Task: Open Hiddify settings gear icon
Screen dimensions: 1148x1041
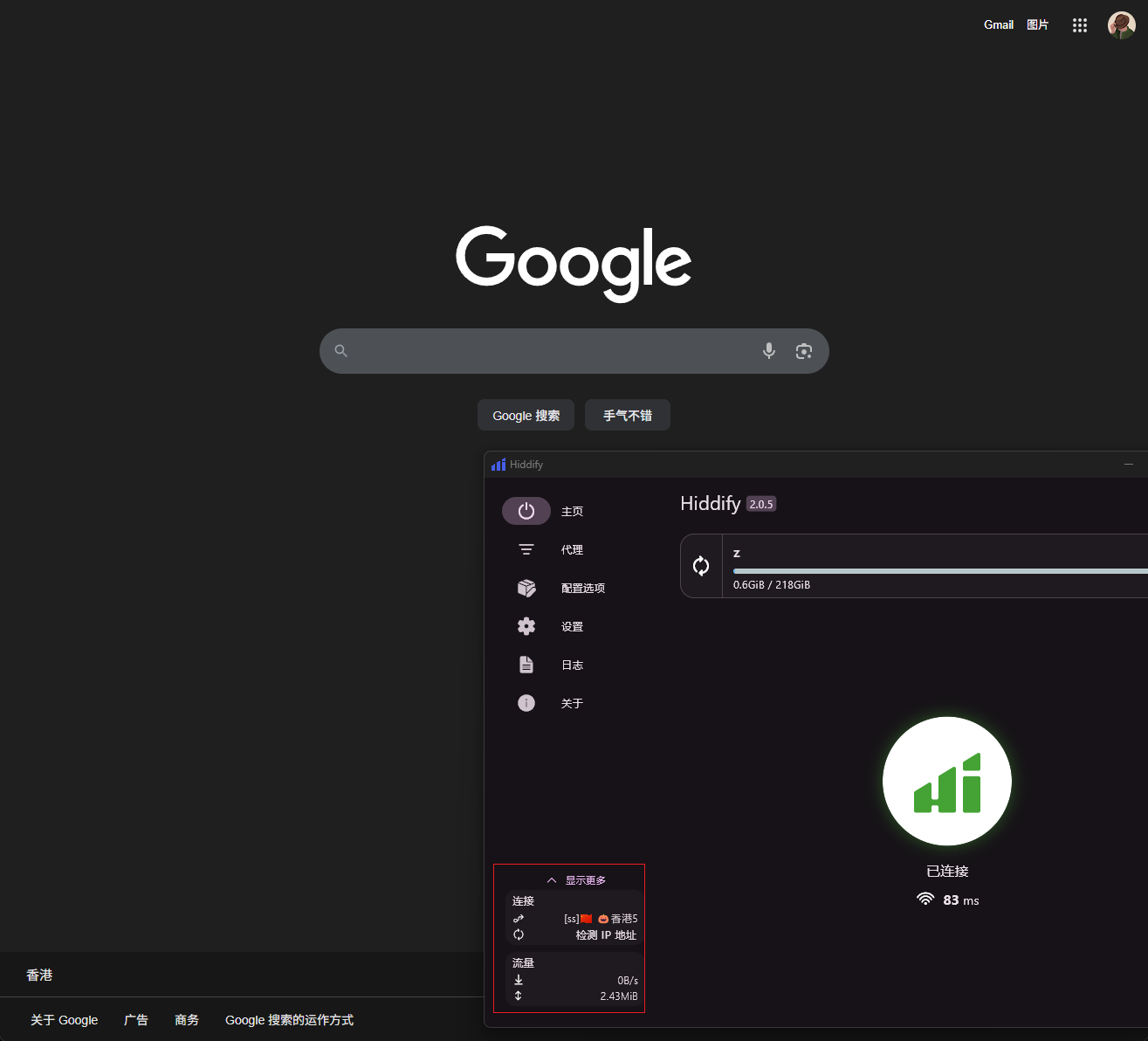Action: tap(526, 626)
